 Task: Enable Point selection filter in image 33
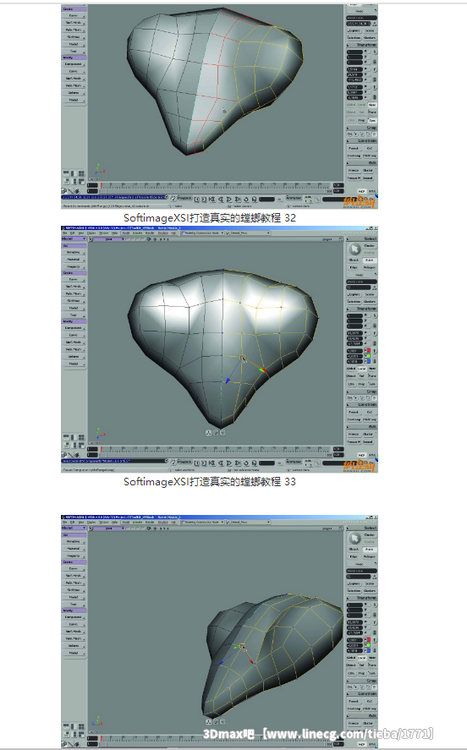click(x=369, y=260)
